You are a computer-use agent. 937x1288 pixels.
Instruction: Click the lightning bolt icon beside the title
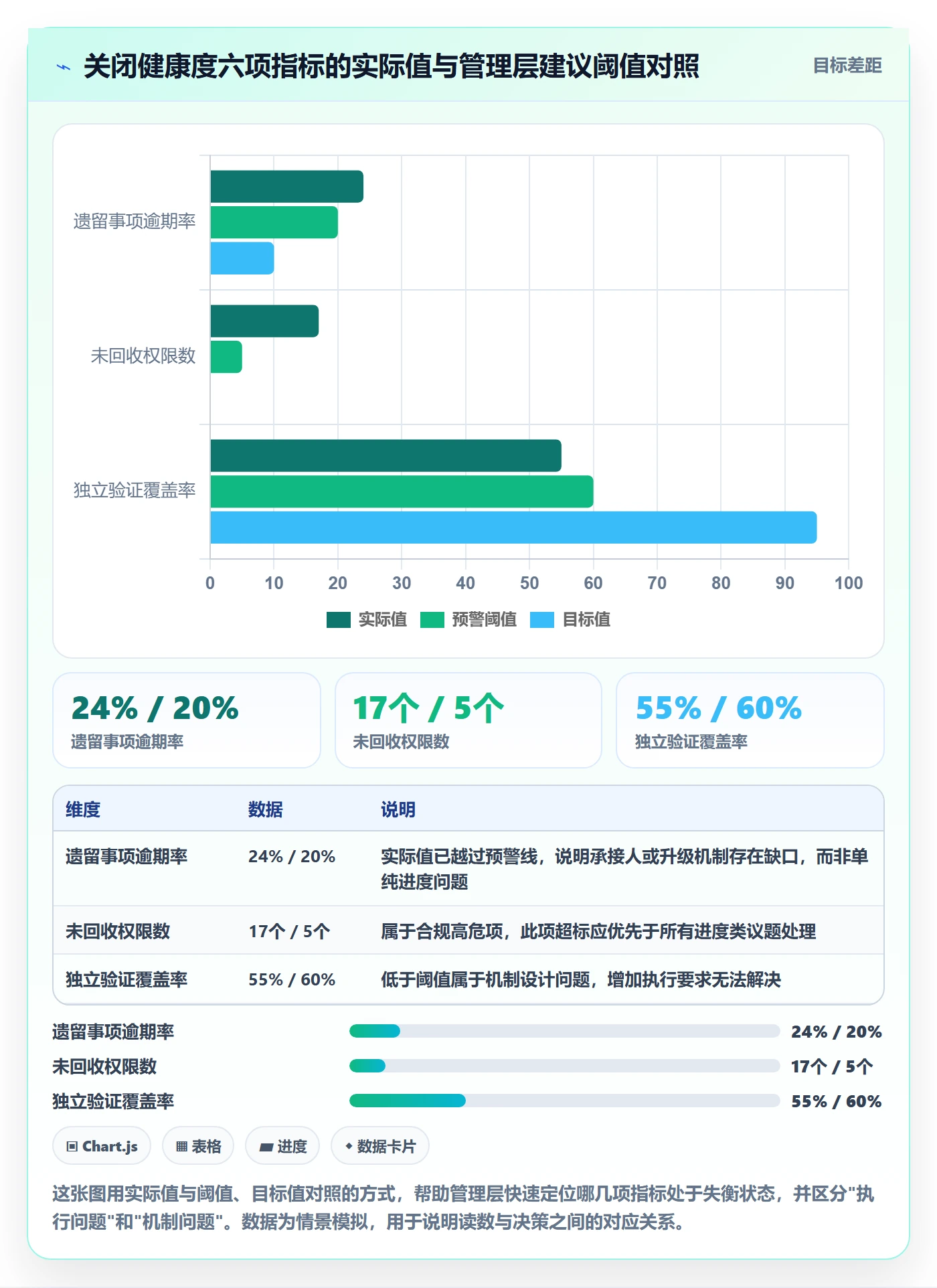pos(64,67)
